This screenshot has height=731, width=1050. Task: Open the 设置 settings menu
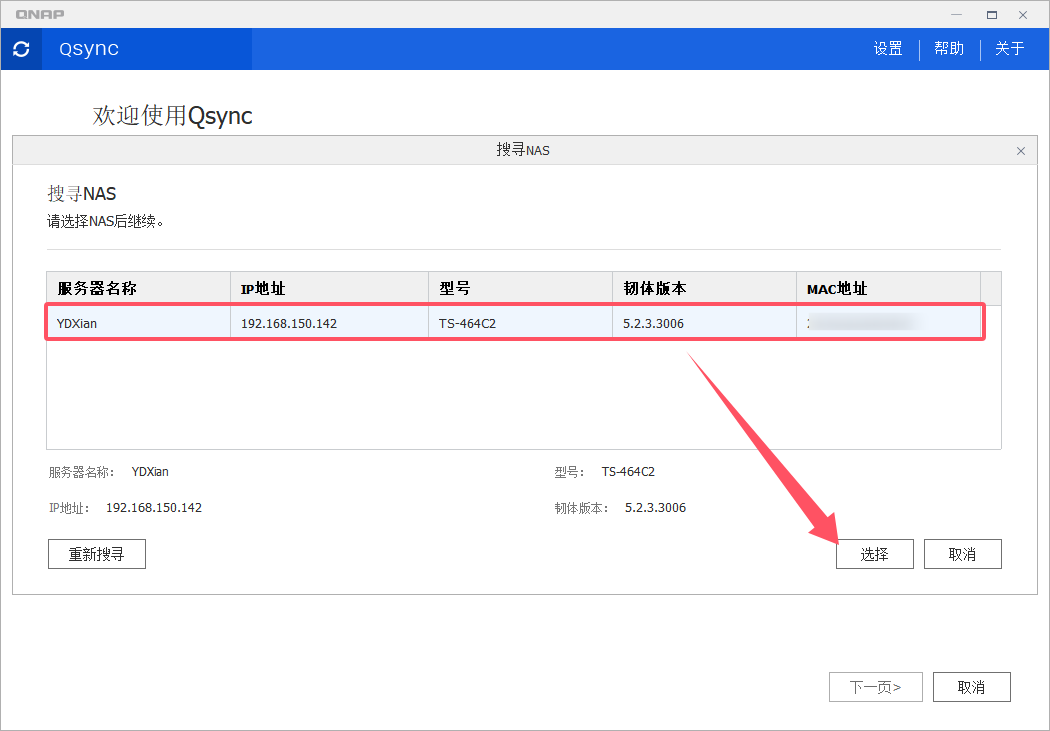[x=888, y=49]
